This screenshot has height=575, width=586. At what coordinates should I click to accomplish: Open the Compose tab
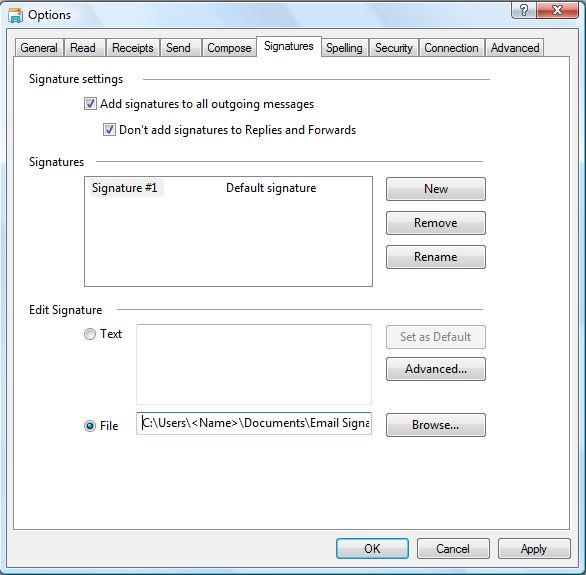229,48
